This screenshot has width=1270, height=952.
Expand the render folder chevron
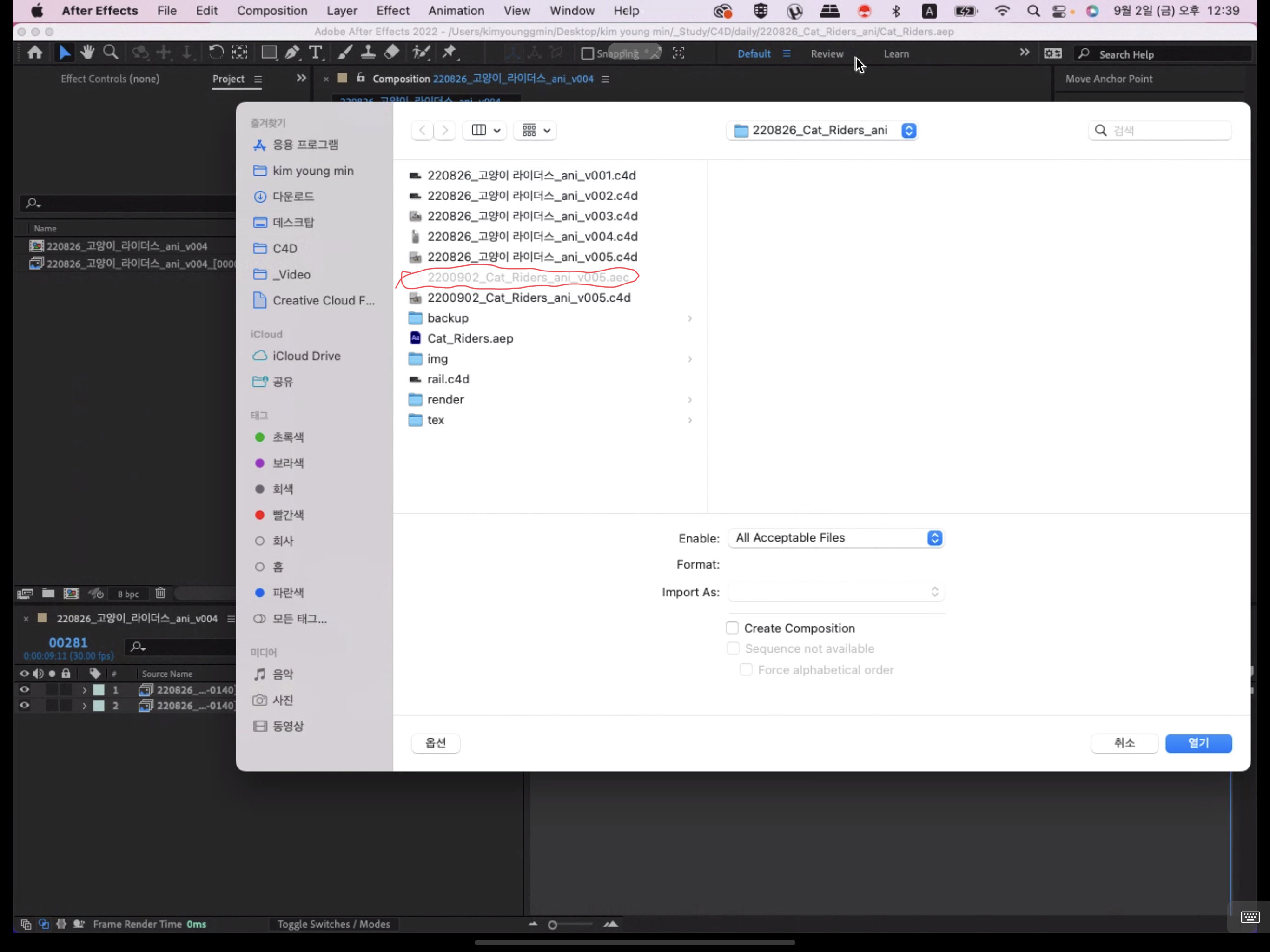click(689, 400)
